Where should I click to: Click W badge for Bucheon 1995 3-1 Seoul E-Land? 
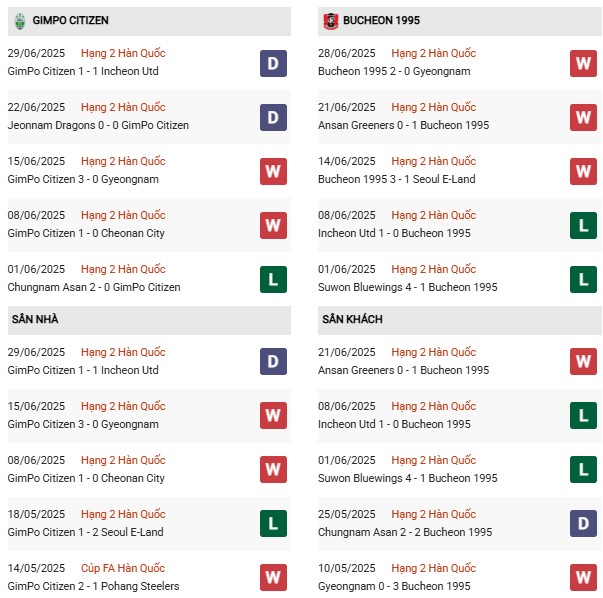click(583, 172)
